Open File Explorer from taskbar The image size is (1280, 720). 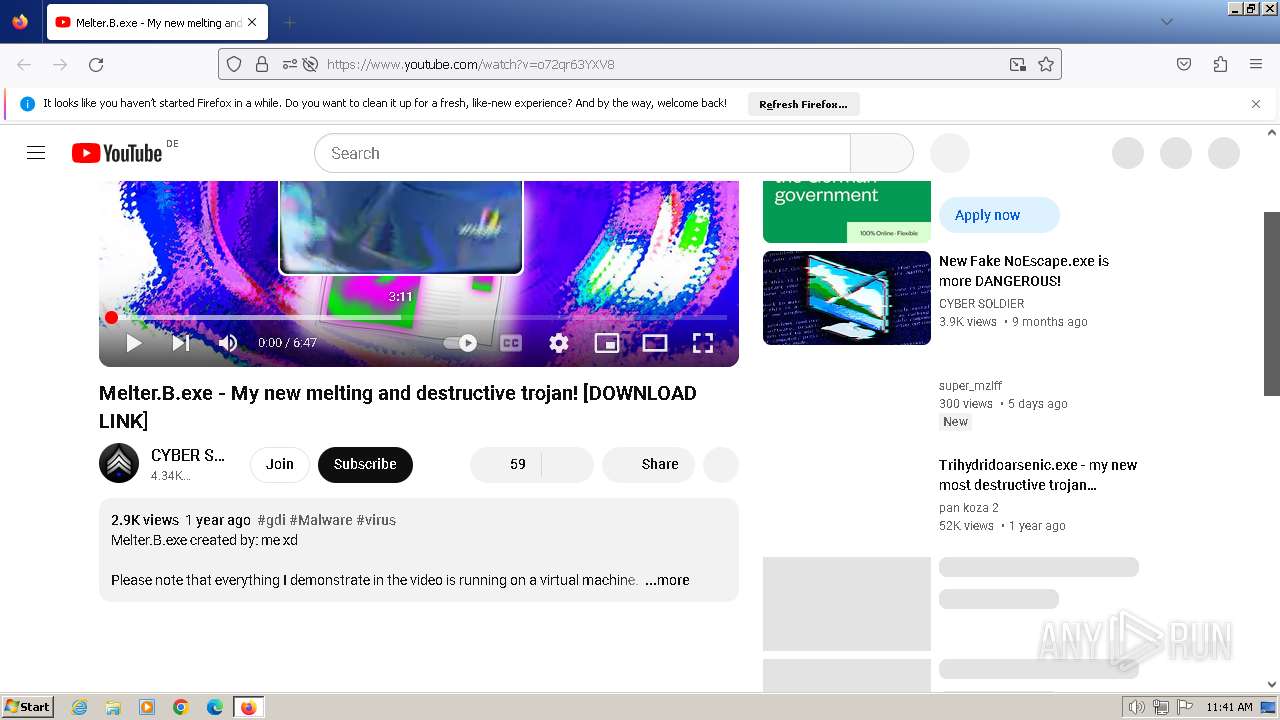tap(113, 707)
